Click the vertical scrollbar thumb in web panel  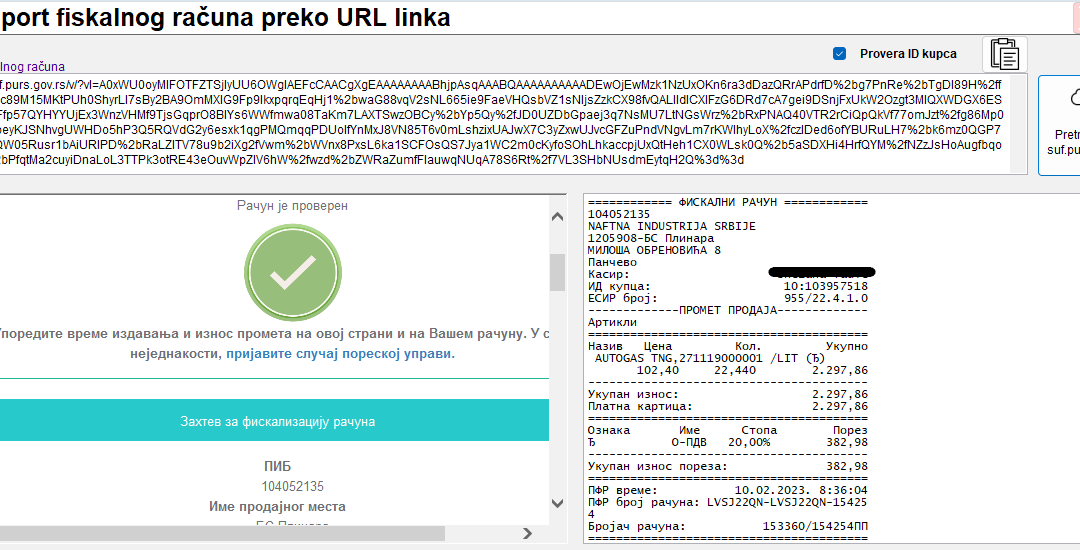[x=557, y=270]
